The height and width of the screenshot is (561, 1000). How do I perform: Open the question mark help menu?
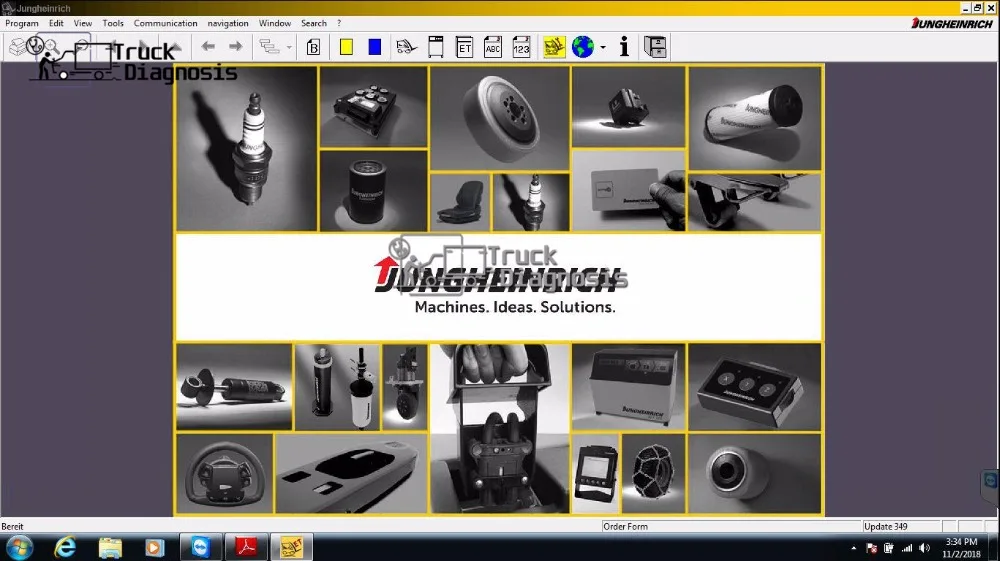pyautogui.click(x=339, y=23)
